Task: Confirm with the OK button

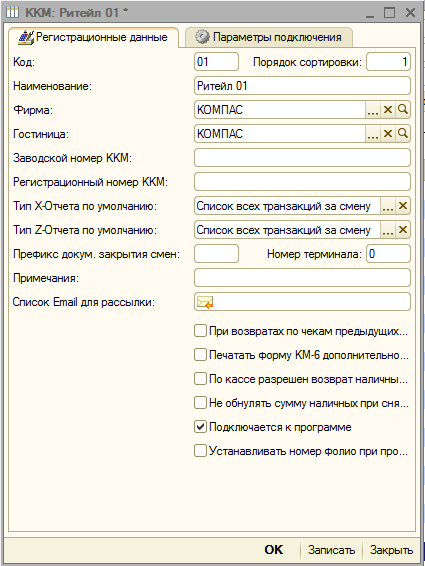Action: tap(273, 550)
